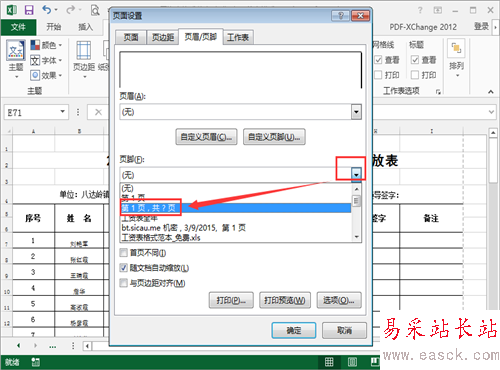This screenshot has width=500, height=370.
Task: Toggle headings View (查看) checkbox
Action: (x=415, y=60)
